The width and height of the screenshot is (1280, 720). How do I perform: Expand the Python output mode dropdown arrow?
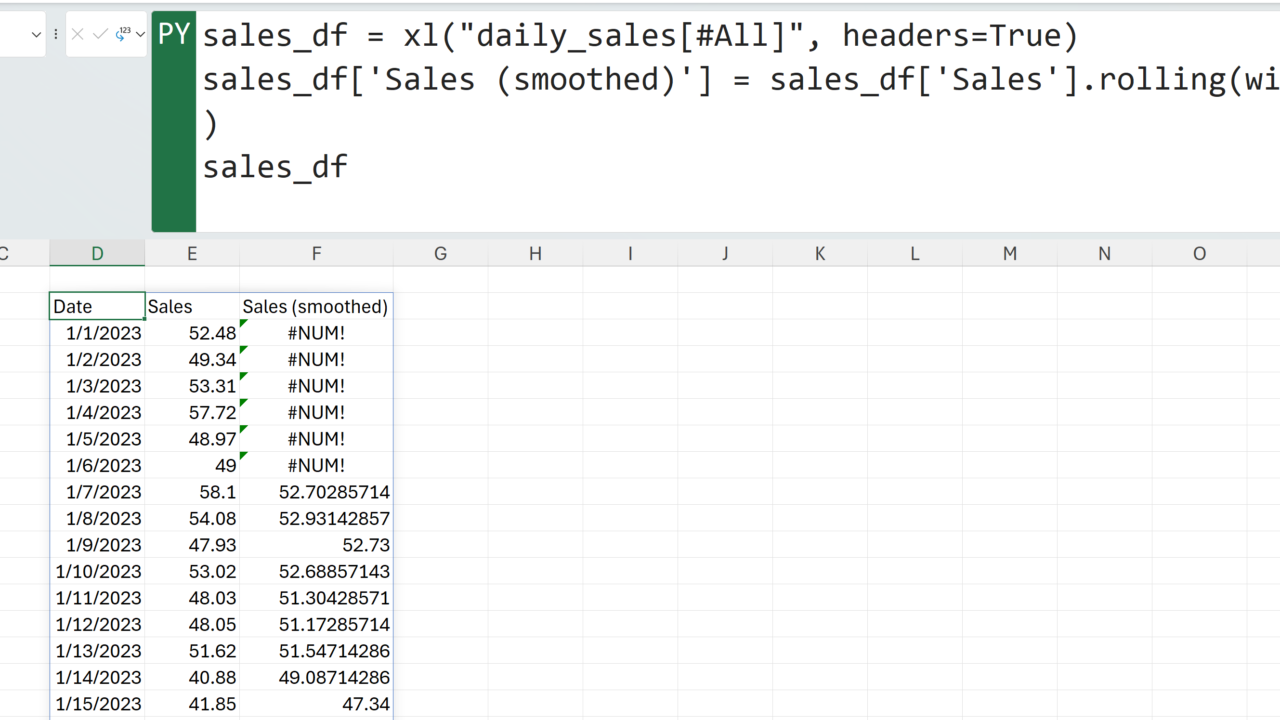(x=140, y=35)
